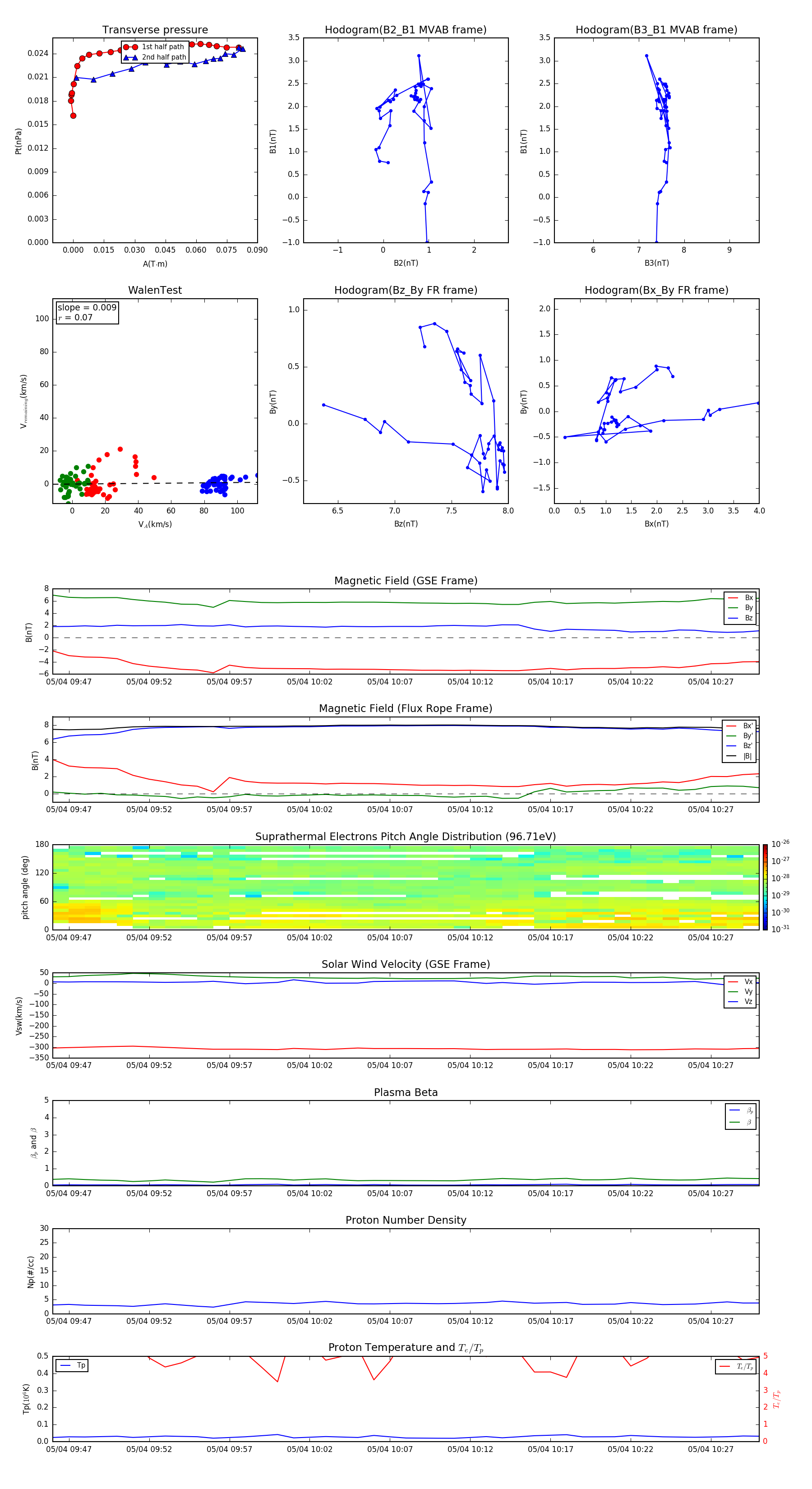Click the "Solar Wind Velocity (GSE Frame)" title
The height and width of the screenshot is (1489, 812).
[406, 964]
